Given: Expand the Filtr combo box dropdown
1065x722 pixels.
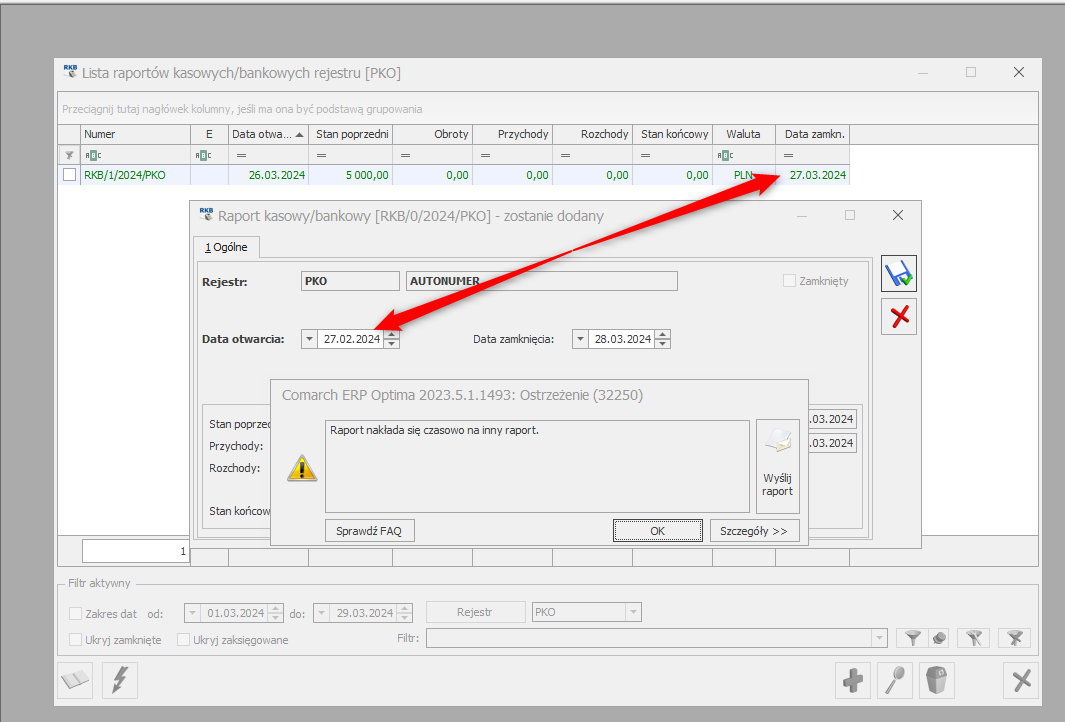Looking at the screenshot, I should pyautogui.click(x=880, y=638).
